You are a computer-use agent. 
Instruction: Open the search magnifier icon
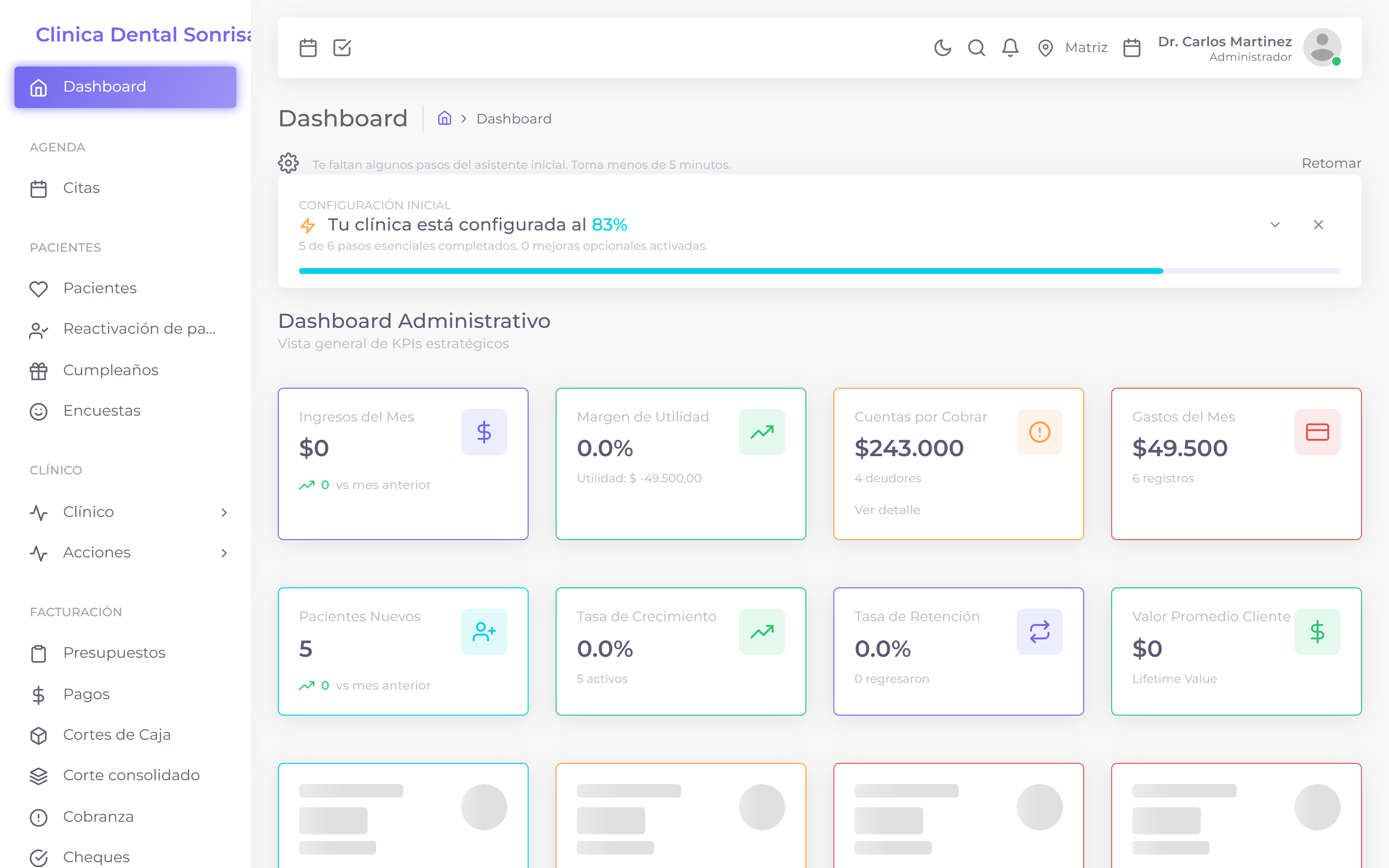[x=976, y=48]
